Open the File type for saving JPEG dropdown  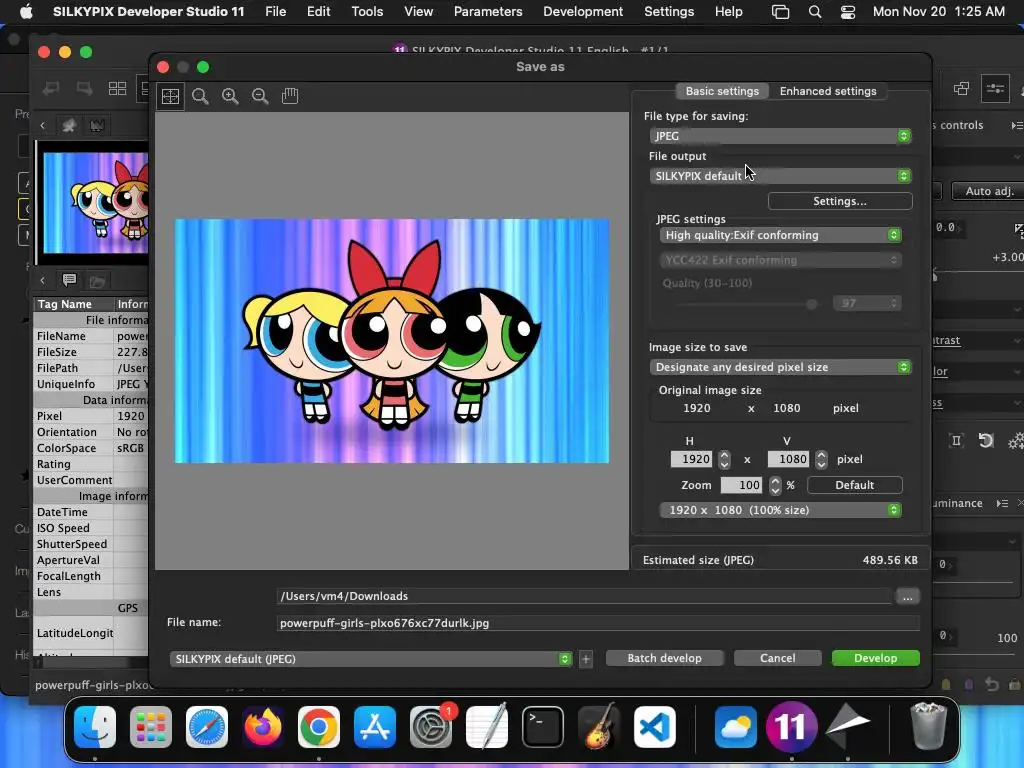tap(780, 136)
